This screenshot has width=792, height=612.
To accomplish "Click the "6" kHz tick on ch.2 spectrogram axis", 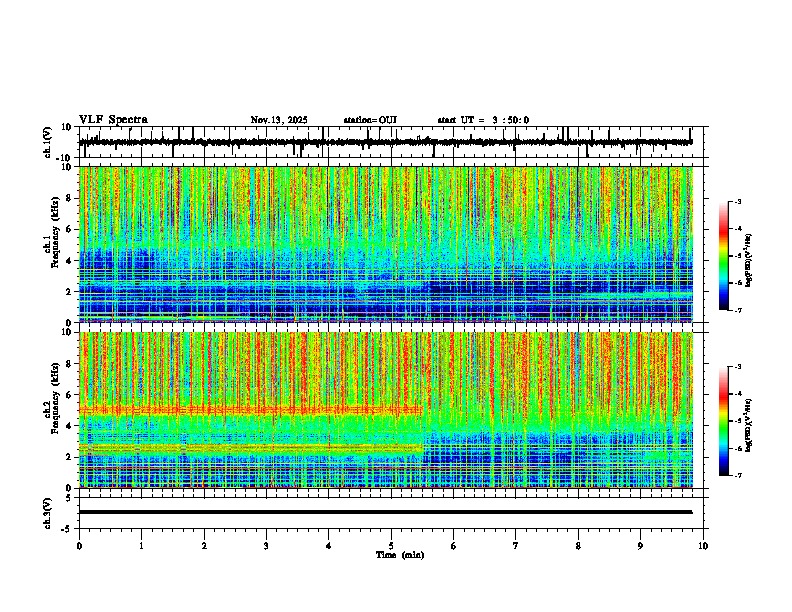I will point(70,395).
